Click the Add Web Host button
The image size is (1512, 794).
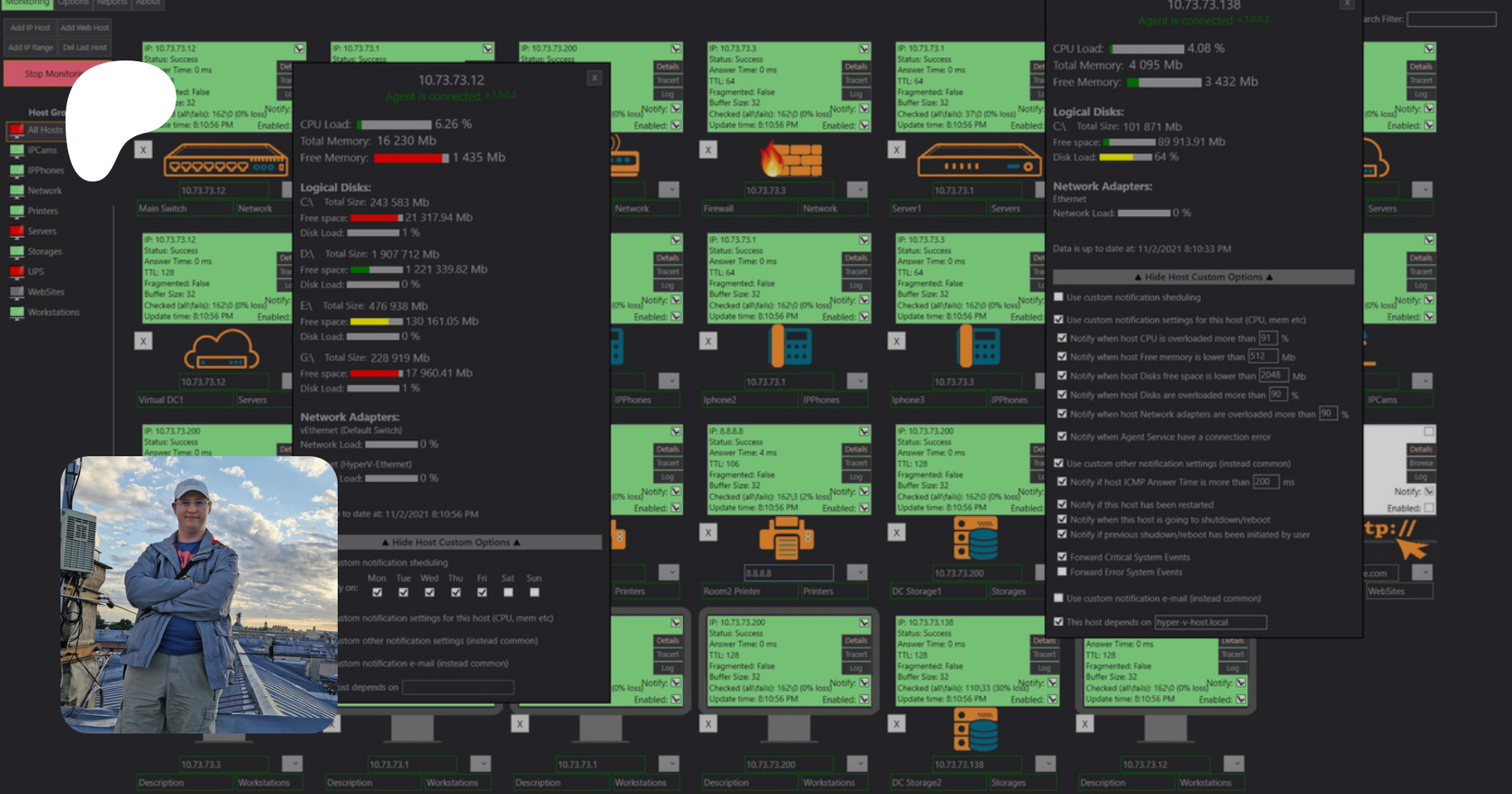click(x=84, y=28)
